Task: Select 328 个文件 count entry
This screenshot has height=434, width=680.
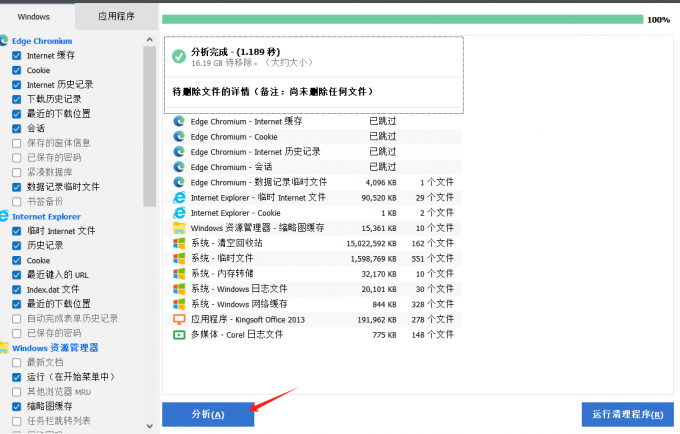Action: point(432,304)
